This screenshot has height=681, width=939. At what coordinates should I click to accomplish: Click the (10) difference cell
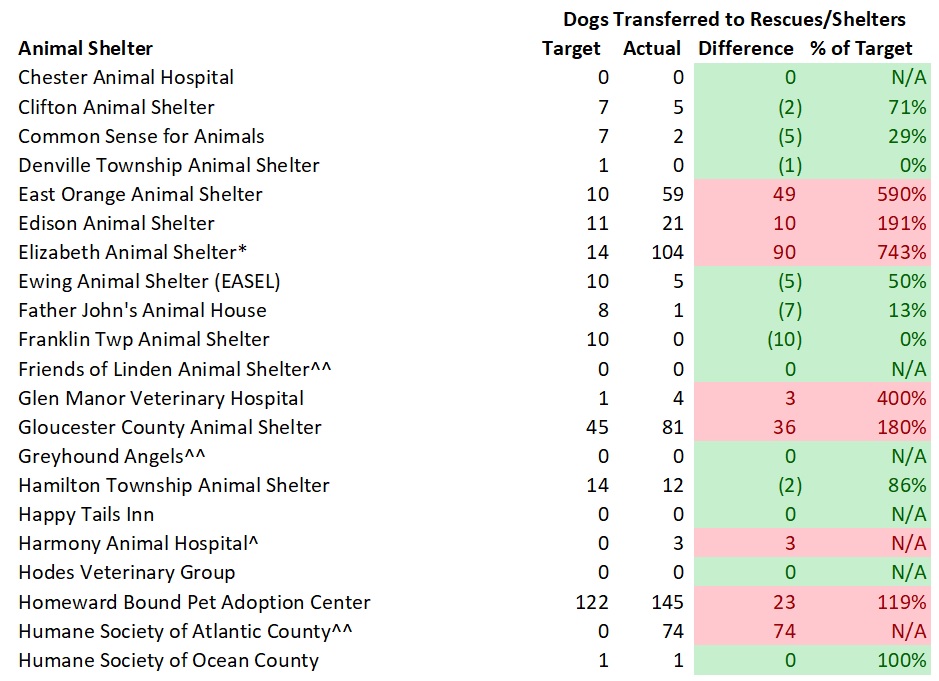(784, 339)
